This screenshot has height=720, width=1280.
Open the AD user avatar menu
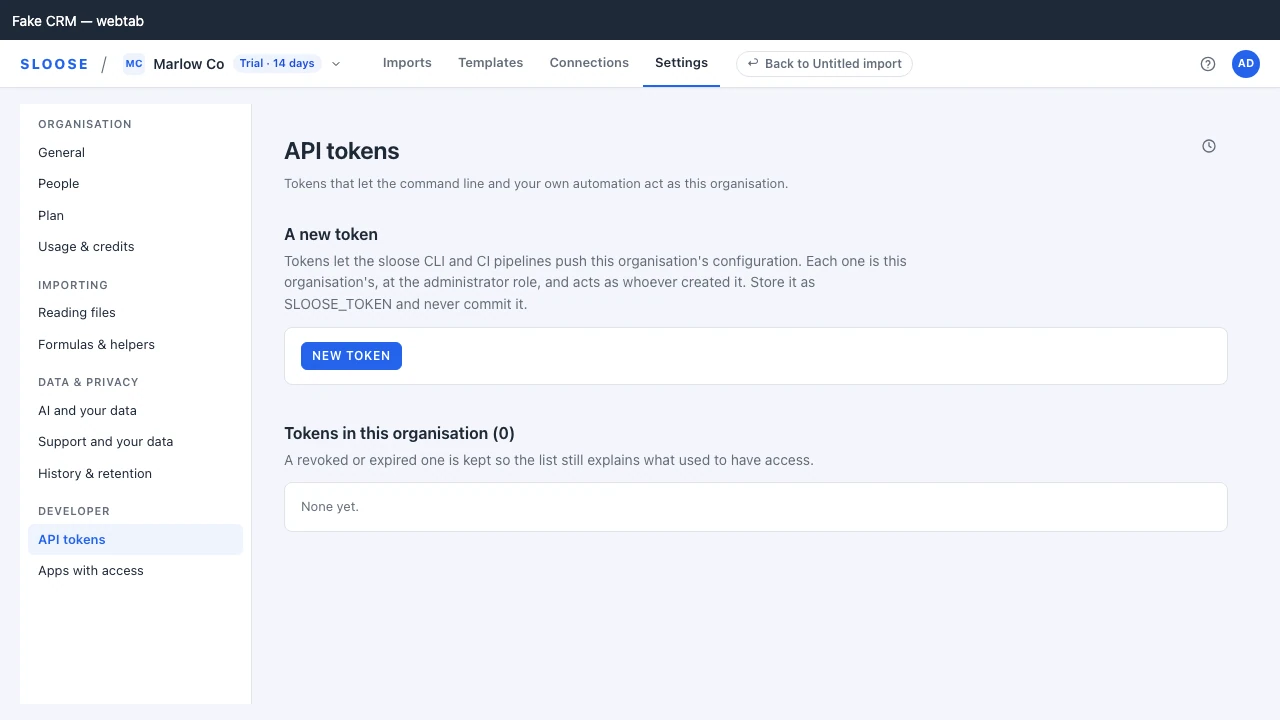pyautogui.click(x=1246, y=64)
